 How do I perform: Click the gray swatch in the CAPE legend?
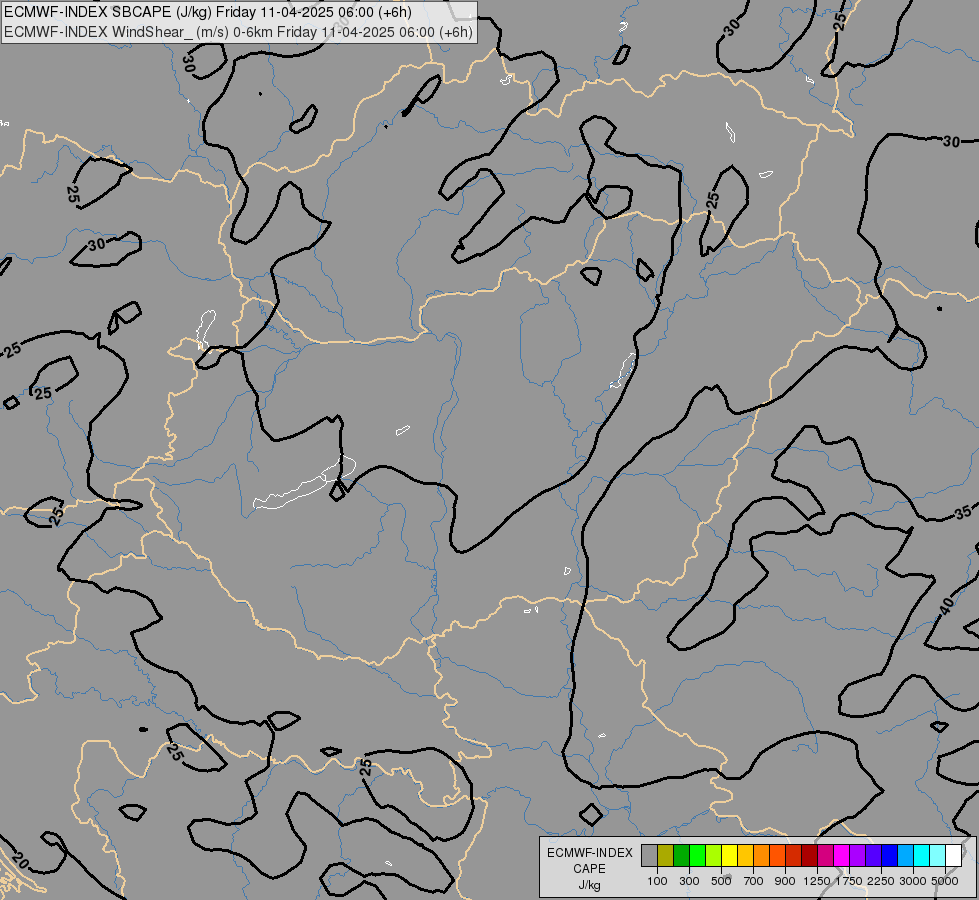click(x=649, y=855)
